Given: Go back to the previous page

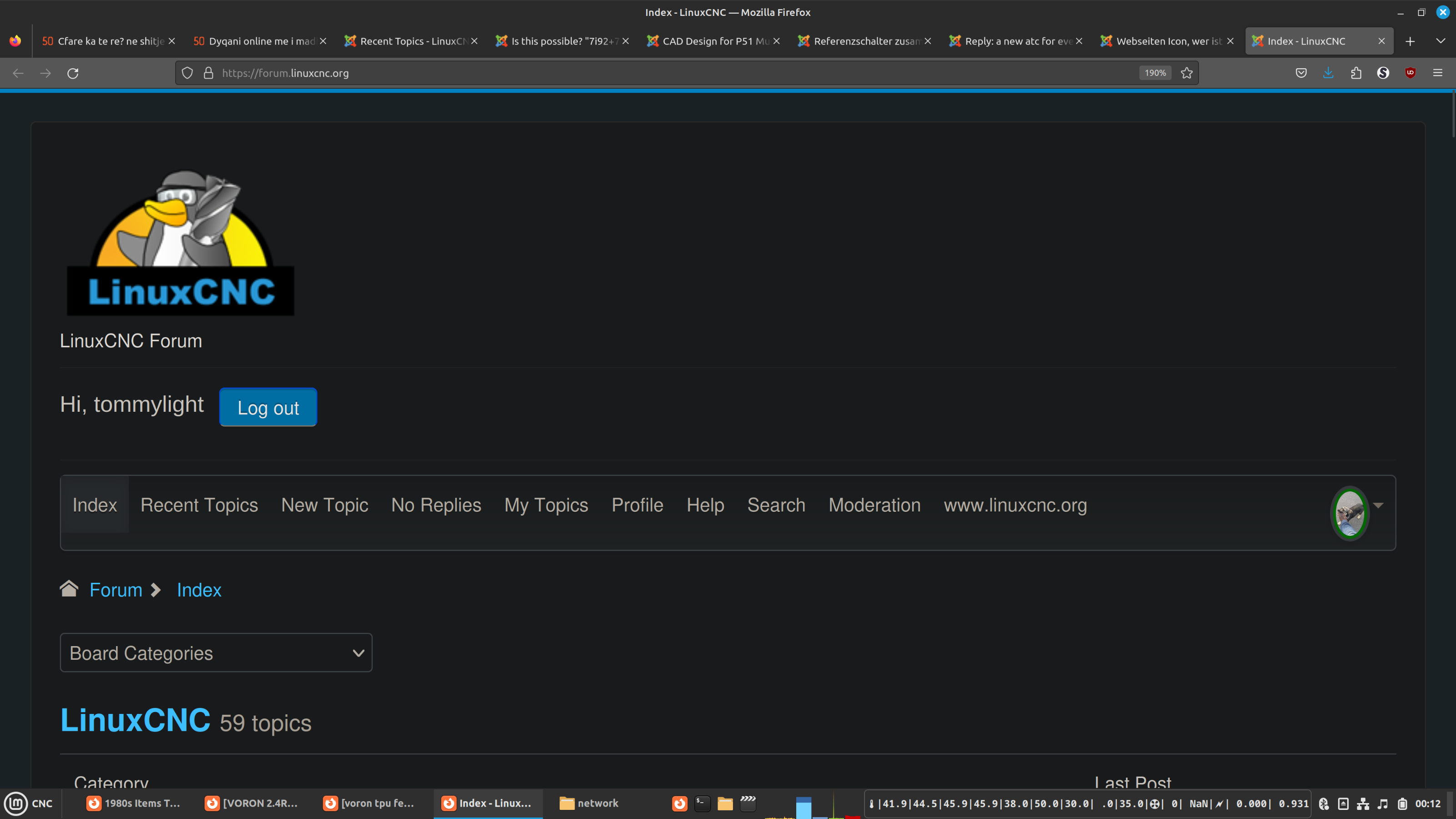Looking at the screenshot, I should pyautogui.click(x=18, y=73).
